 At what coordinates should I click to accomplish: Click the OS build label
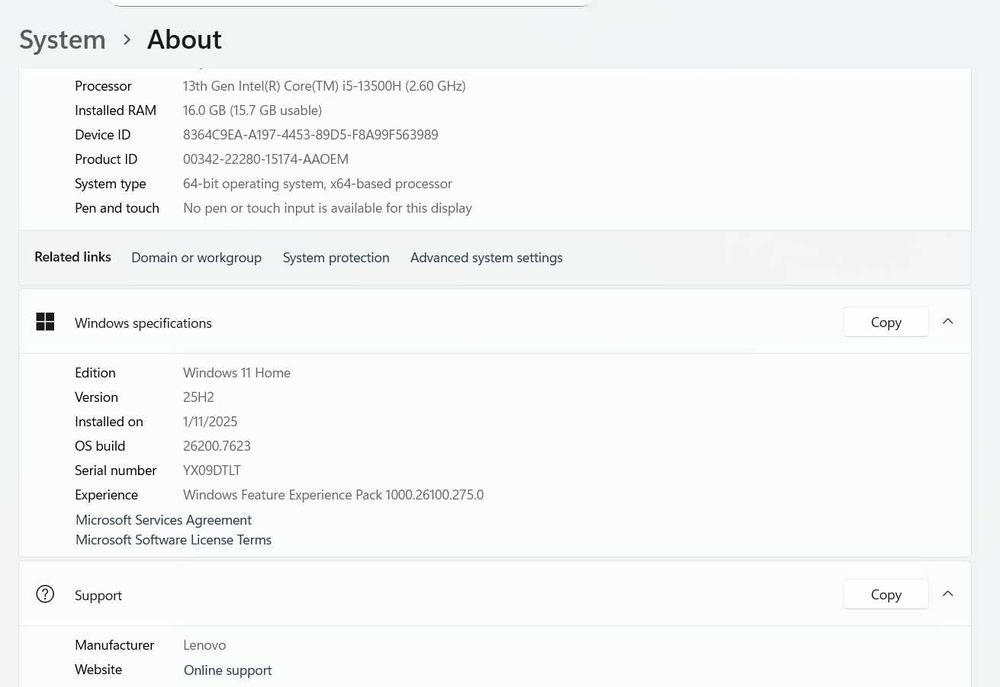click(x=100, y=446)
